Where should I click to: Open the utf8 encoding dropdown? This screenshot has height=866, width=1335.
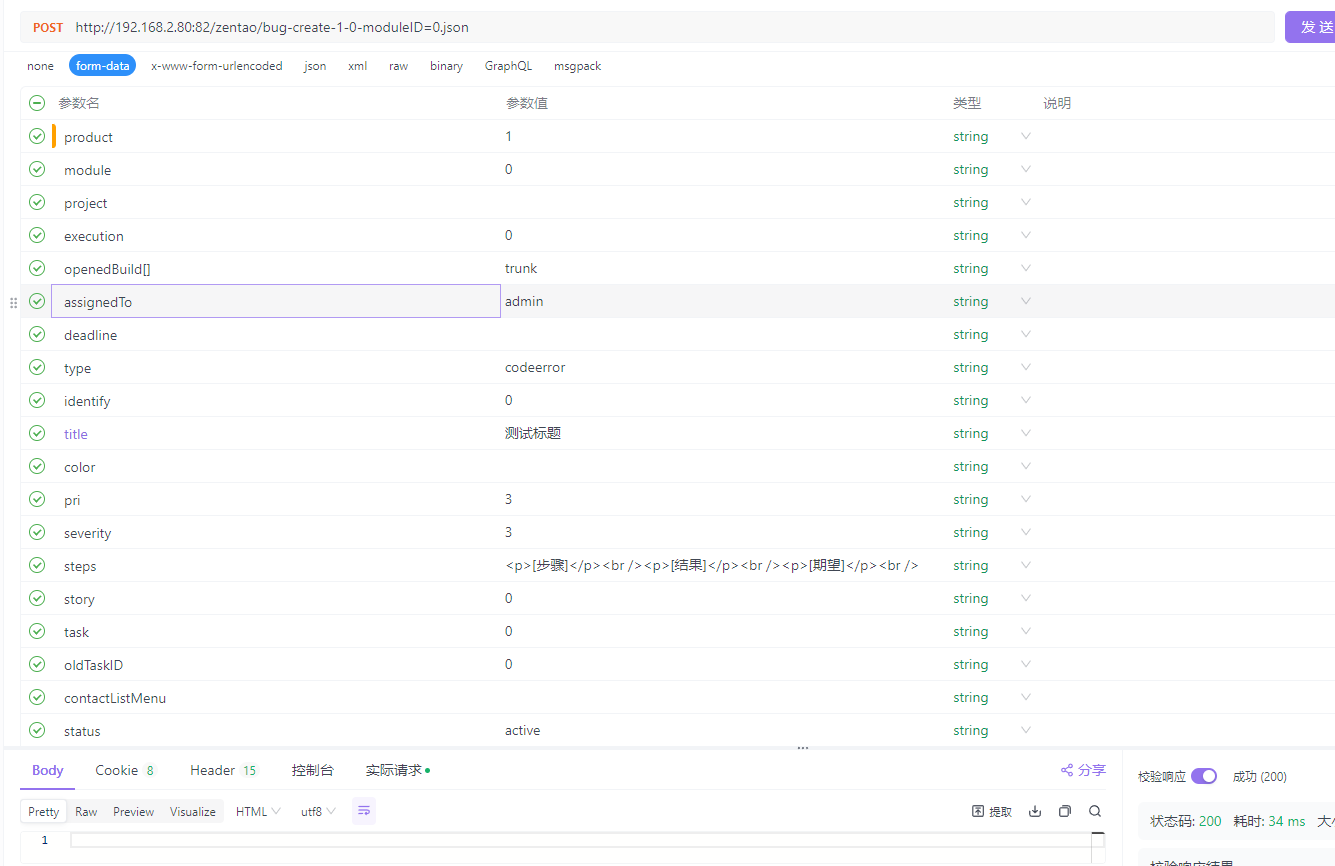318,811
